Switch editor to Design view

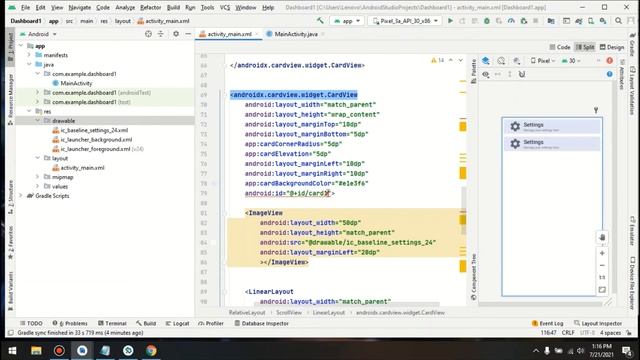[x=611, y=47]
